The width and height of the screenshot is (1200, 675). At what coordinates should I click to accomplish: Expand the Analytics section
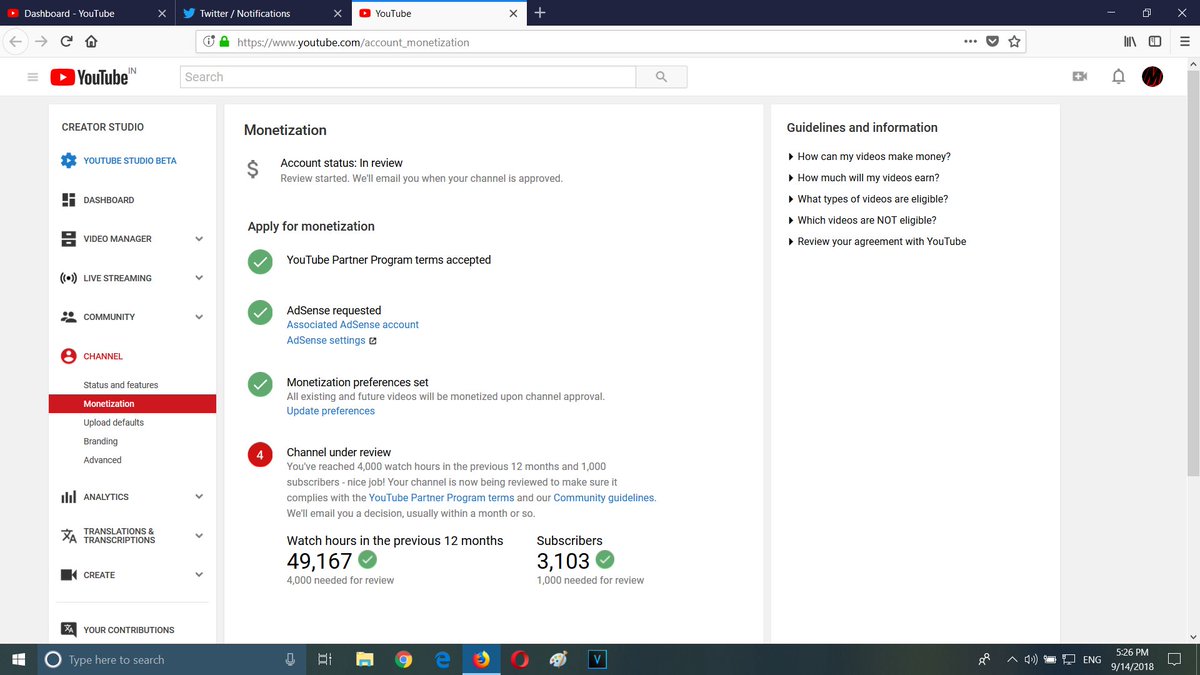coord(199,497)
